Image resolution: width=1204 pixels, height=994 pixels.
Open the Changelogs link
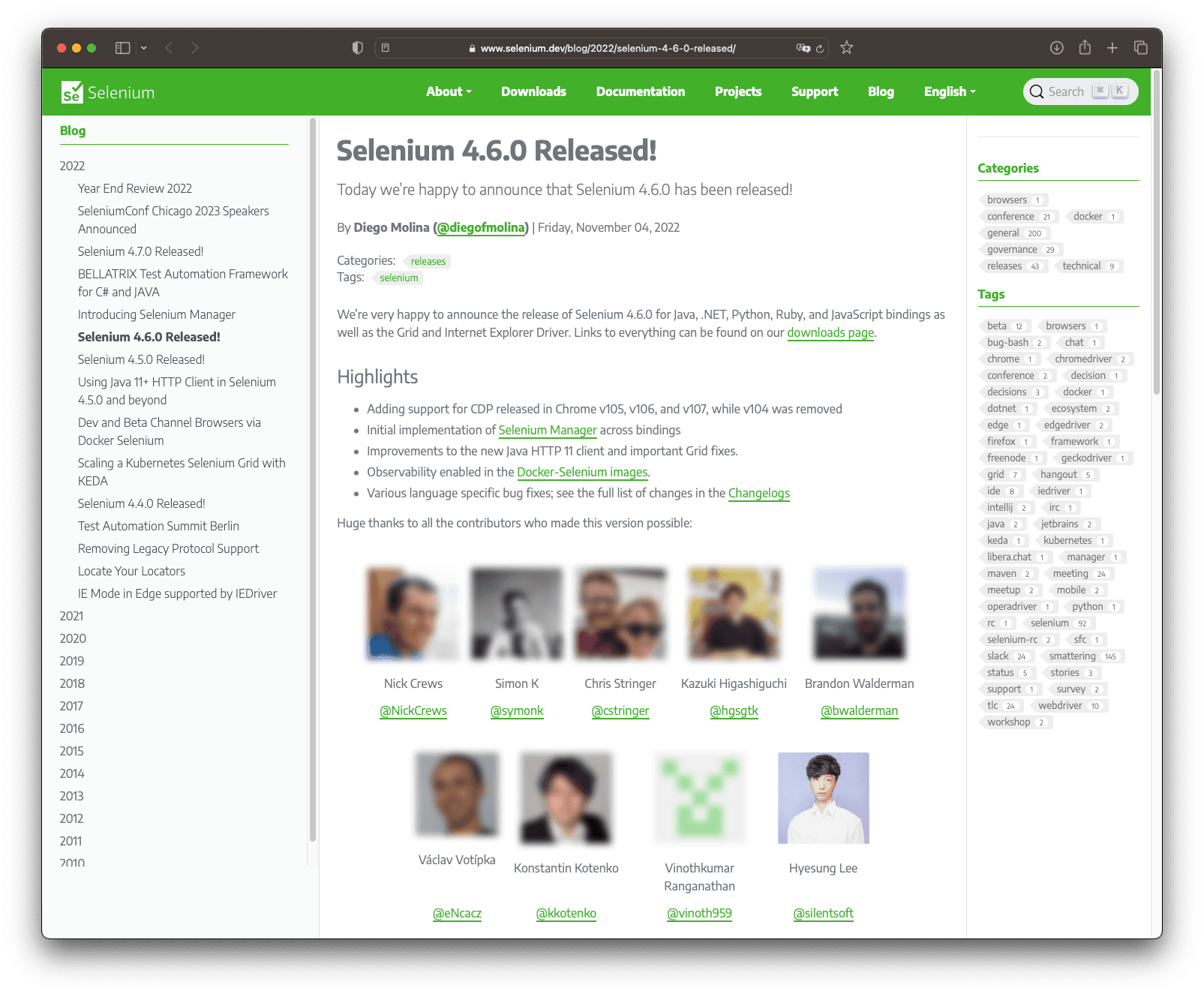(x=759, y=493)
